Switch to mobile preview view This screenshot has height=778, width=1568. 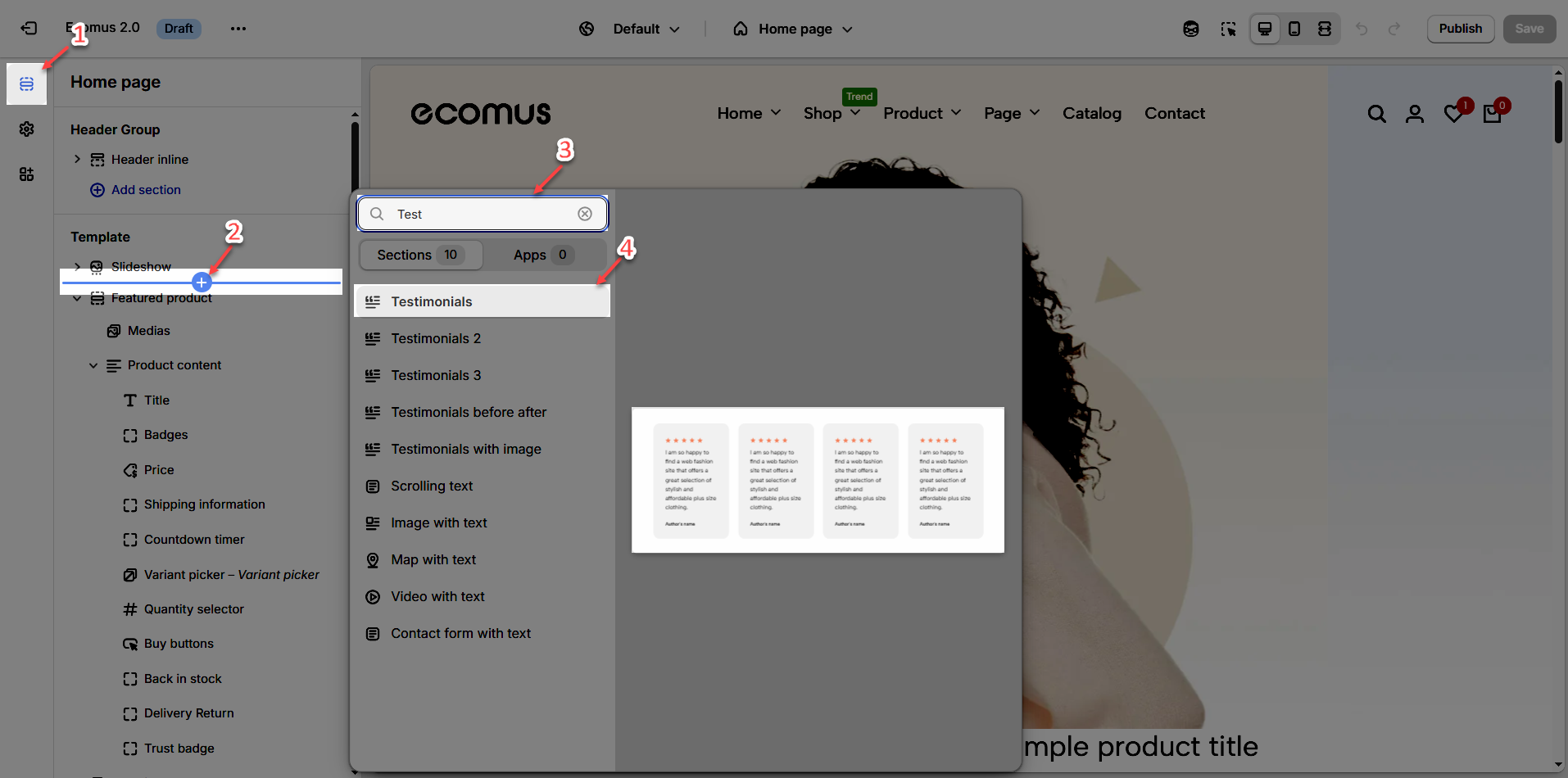tap(1294, 29)
